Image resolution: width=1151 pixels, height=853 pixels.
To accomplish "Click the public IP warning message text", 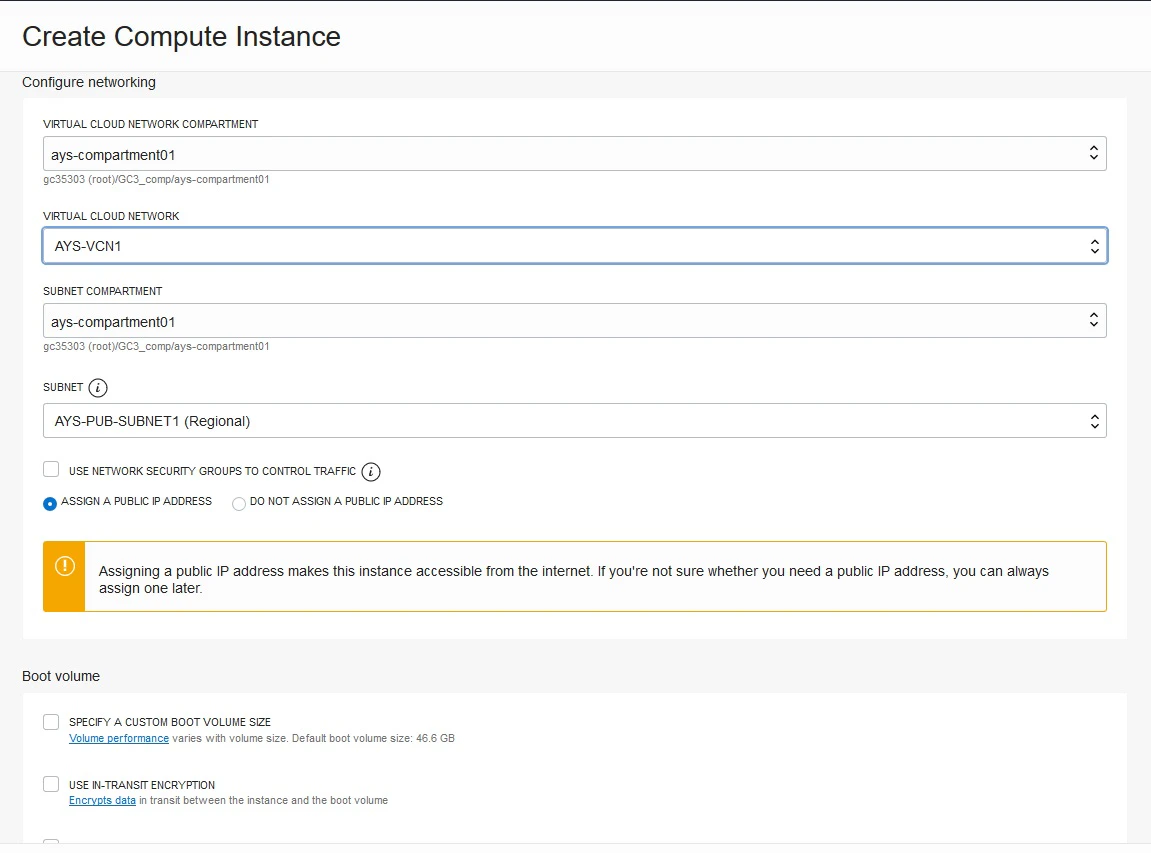I will pos(573,580).
